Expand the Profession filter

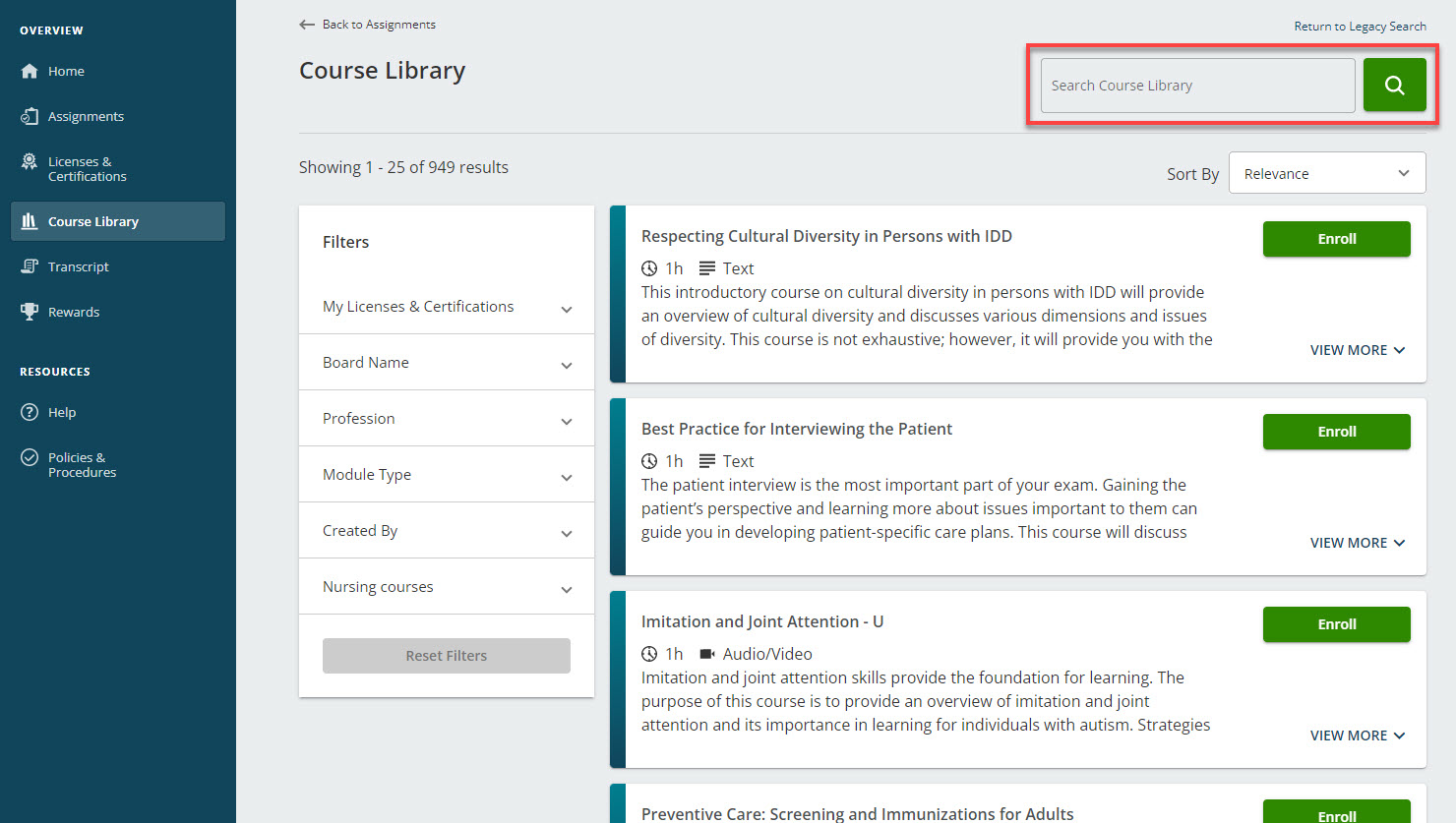[446, 418]
